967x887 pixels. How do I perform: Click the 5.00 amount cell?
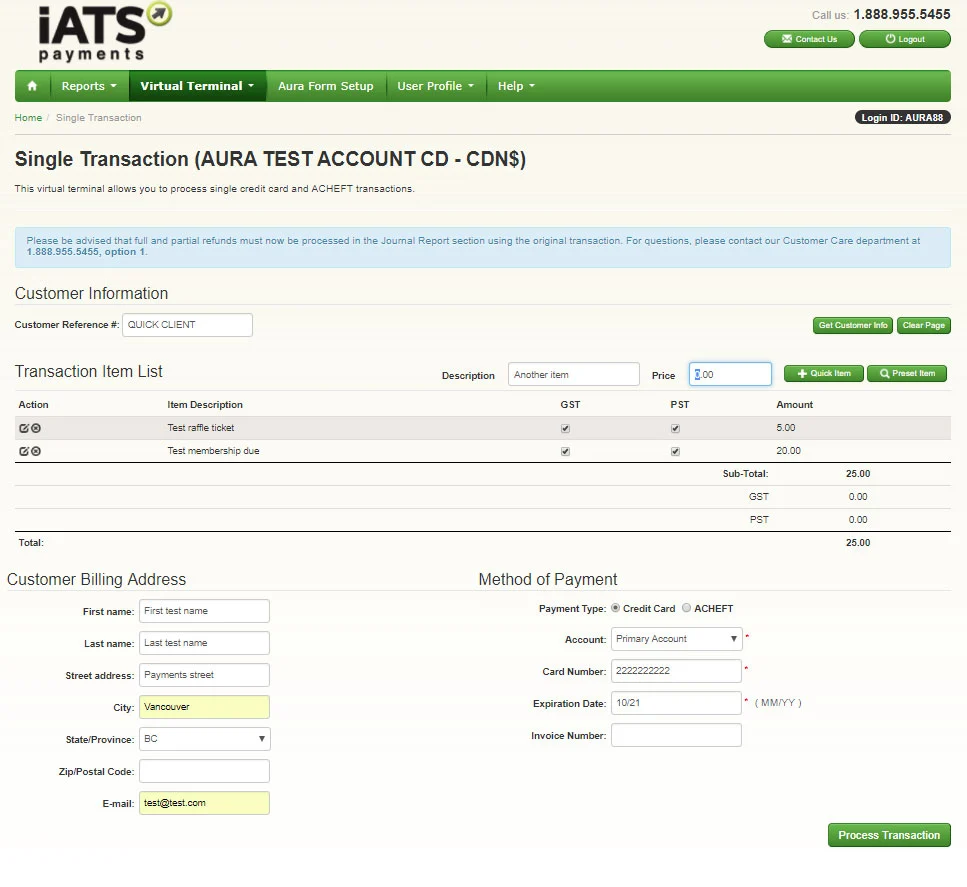tap(786, 428)
